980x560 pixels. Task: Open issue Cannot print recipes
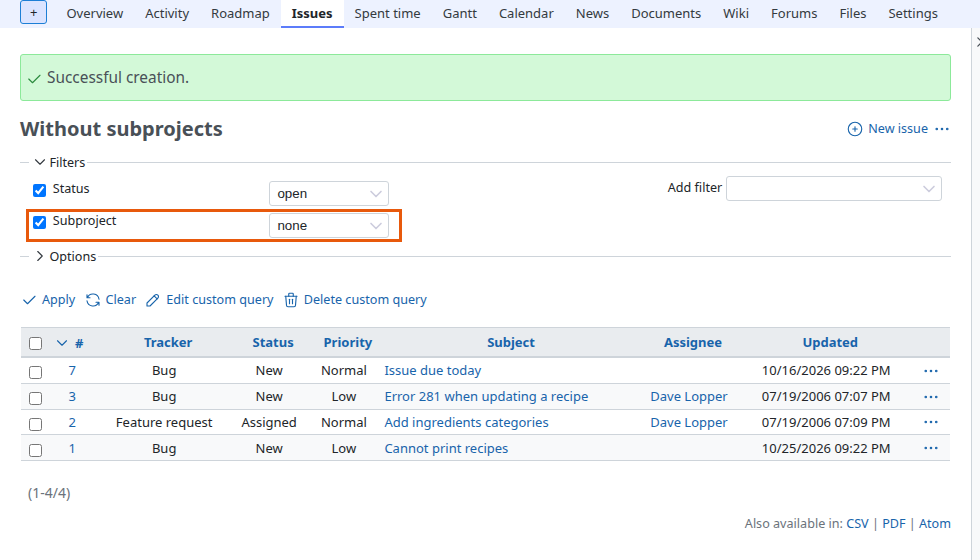(x=446, y=449)
